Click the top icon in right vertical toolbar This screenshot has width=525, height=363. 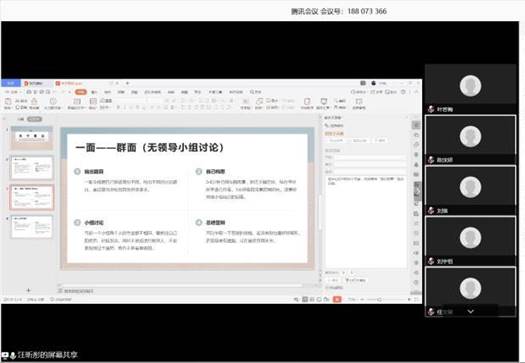pyautogui.click(x=417, y=125)
